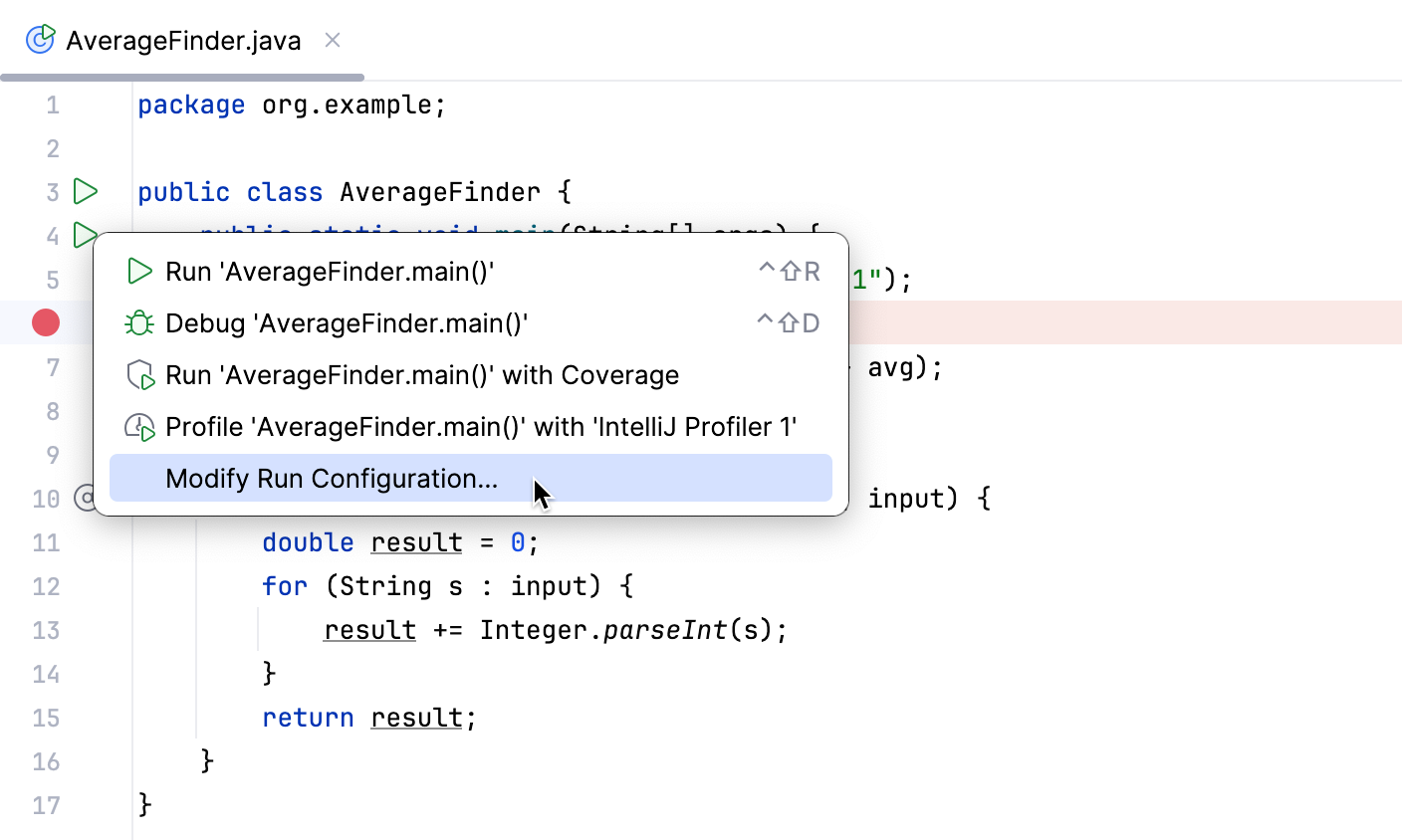Screen dimensions: 1402x840
Task: Click the green play icon in the popup menu
Action: pyautogui.click(x=139, y=272)
